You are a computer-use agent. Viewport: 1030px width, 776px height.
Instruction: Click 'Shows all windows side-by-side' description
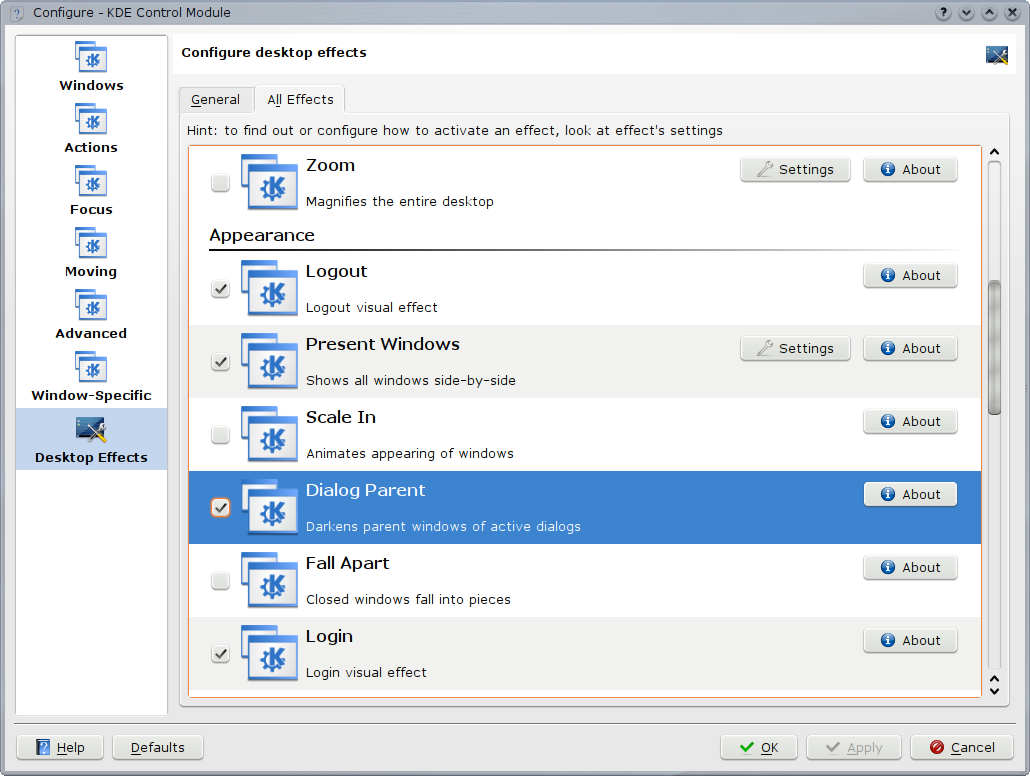[x=411, y=380]
